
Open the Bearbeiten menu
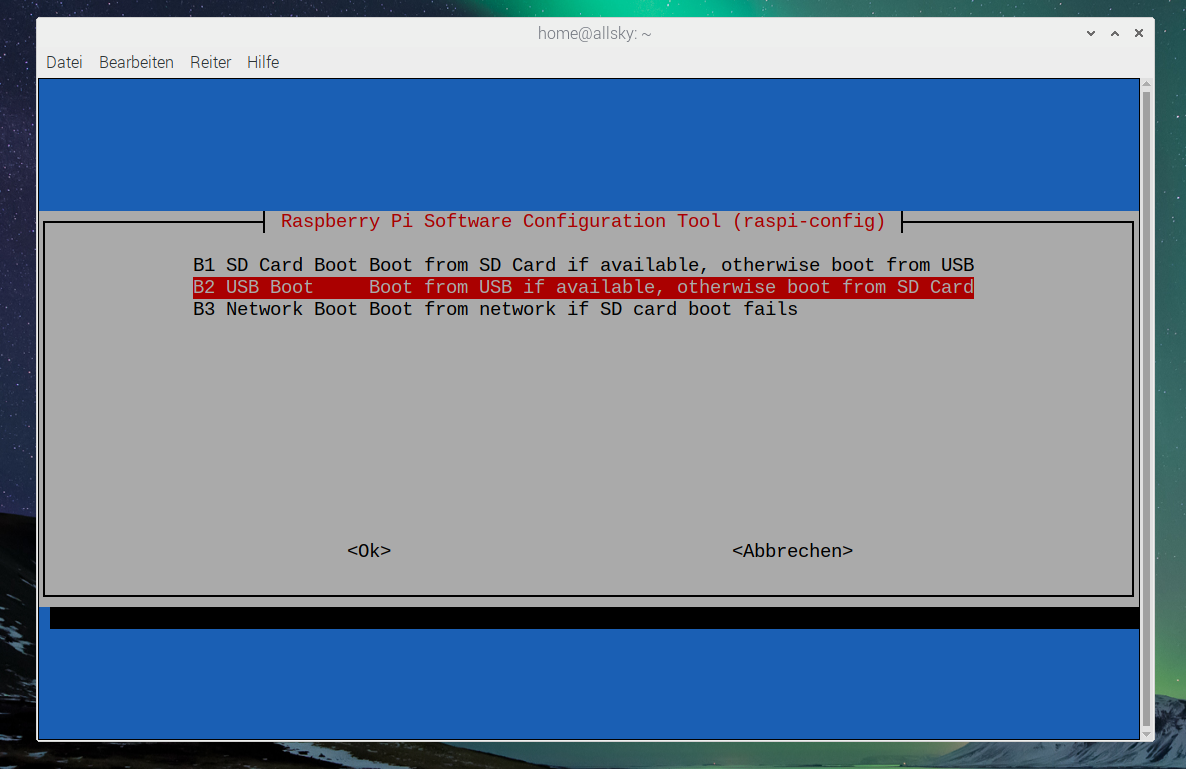click(136, 62)
